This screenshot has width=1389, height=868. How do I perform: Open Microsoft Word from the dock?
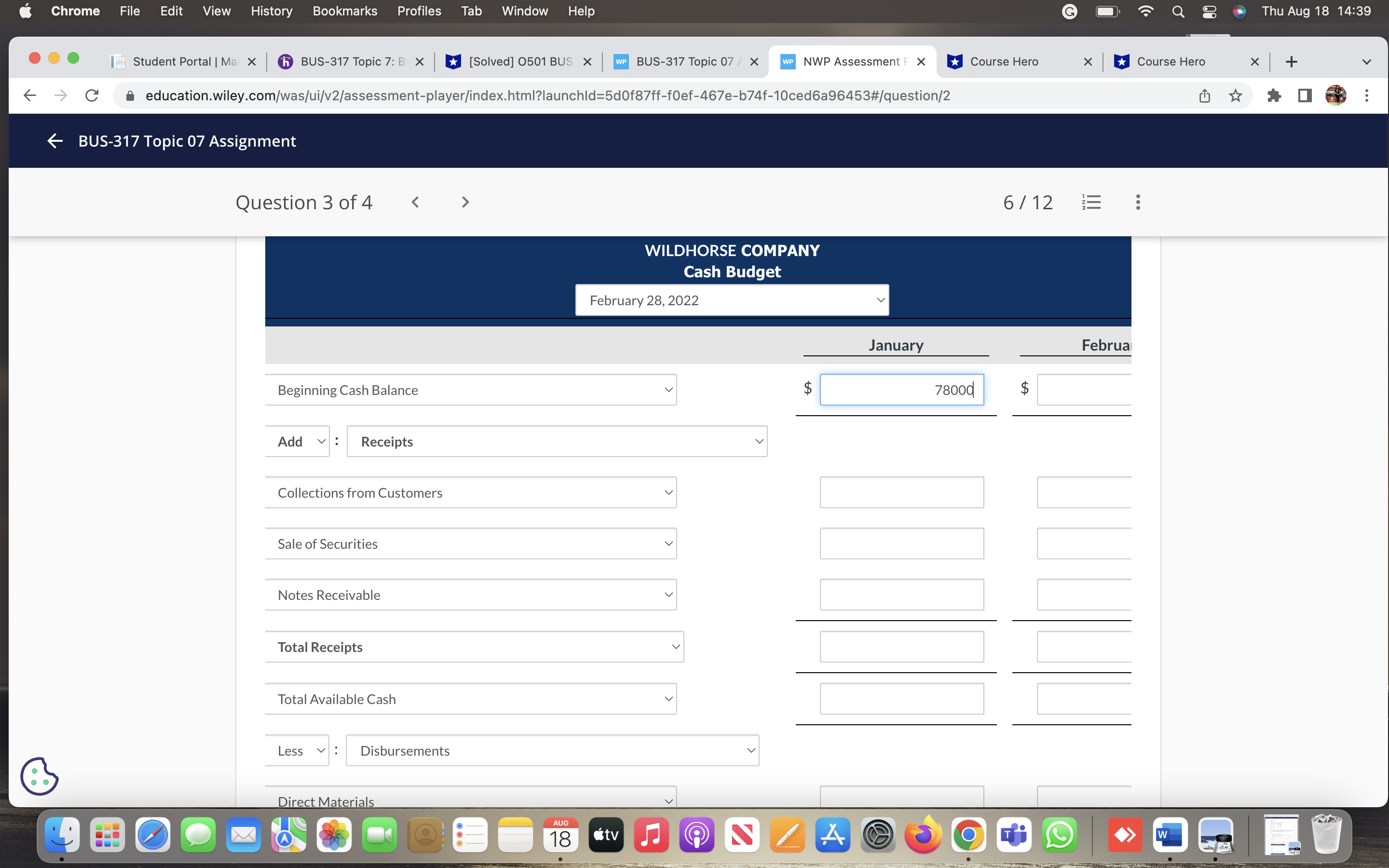[x=1169, y=835]
